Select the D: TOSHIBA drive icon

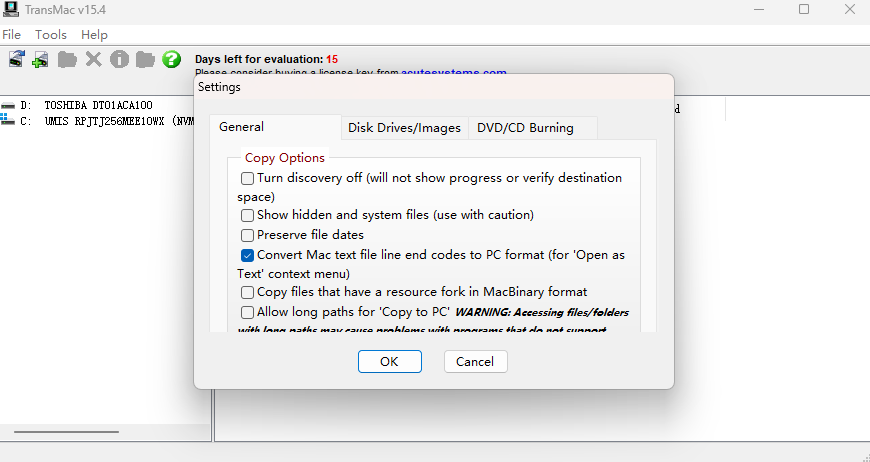(x=9, y=106)
